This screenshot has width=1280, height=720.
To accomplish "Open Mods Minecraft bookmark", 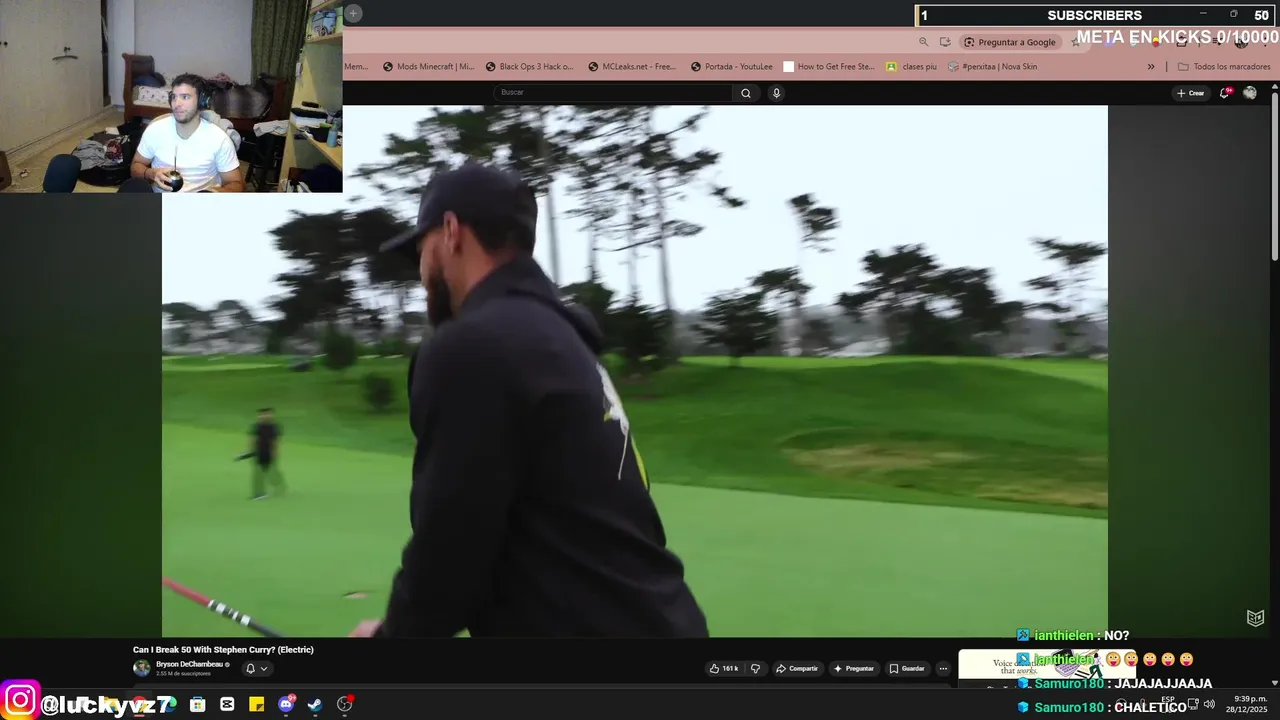I will 429,67.
